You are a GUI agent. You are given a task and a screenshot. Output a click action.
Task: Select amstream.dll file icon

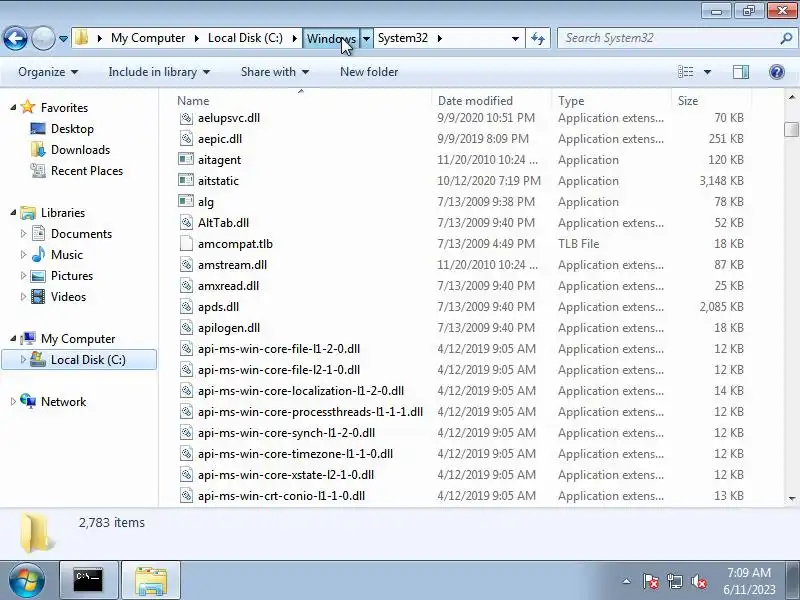click(186, 264)
